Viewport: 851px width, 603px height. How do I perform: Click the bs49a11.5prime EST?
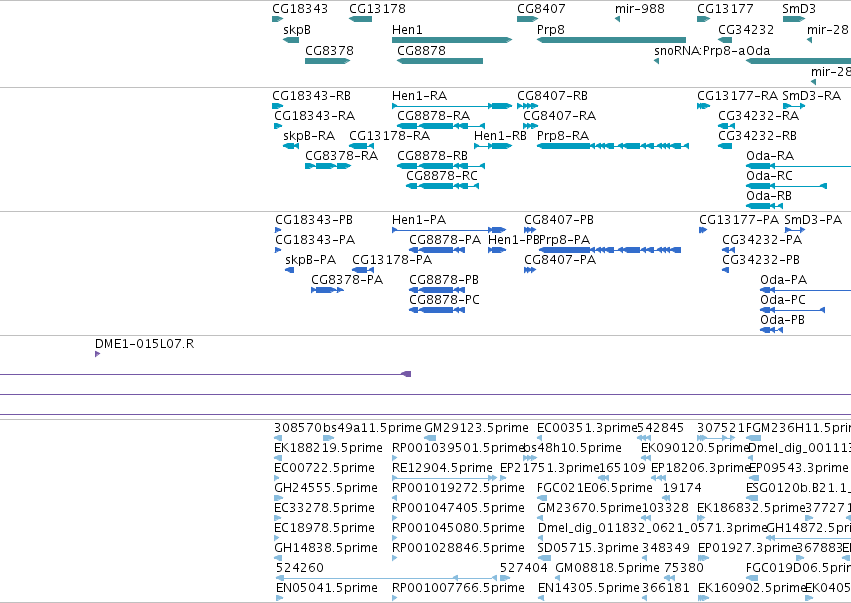click(329, 438)
